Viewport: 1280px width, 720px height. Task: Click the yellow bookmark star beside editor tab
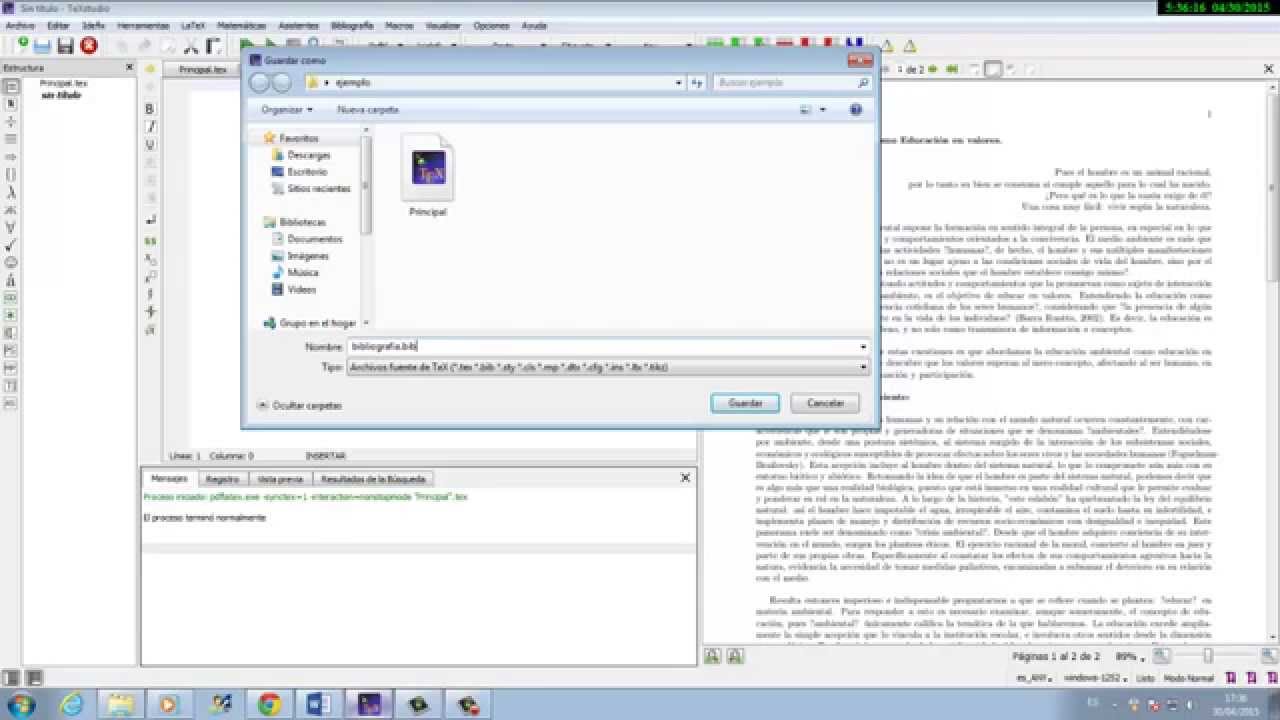click(x=150, y=69)
